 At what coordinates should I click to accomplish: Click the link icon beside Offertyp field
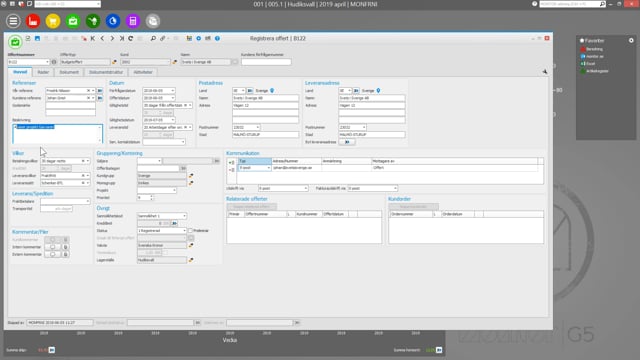(x=114, y=62)
